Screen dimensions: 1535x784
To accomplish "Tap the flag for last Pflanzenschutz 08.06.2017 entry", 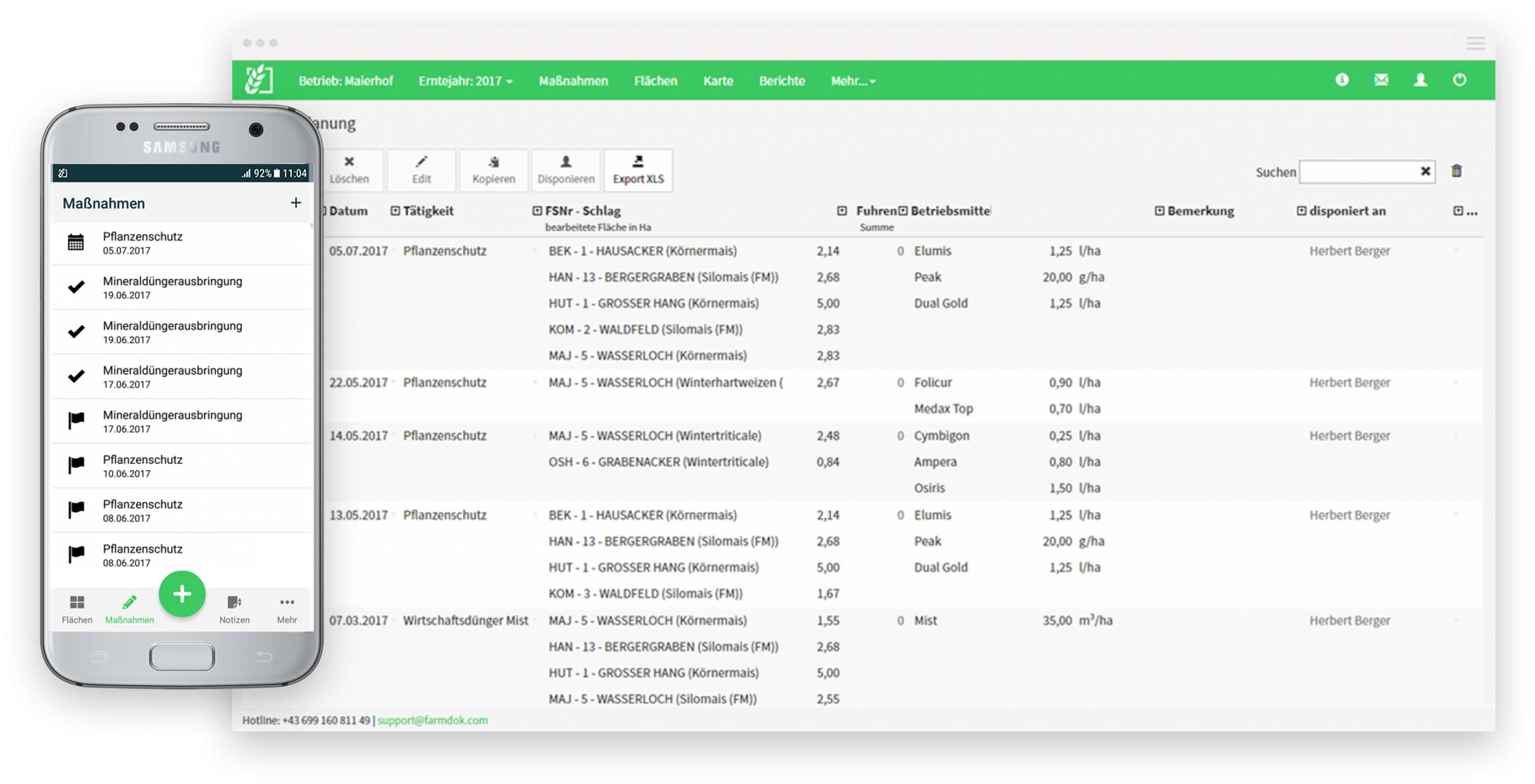I will click(76, 555).
